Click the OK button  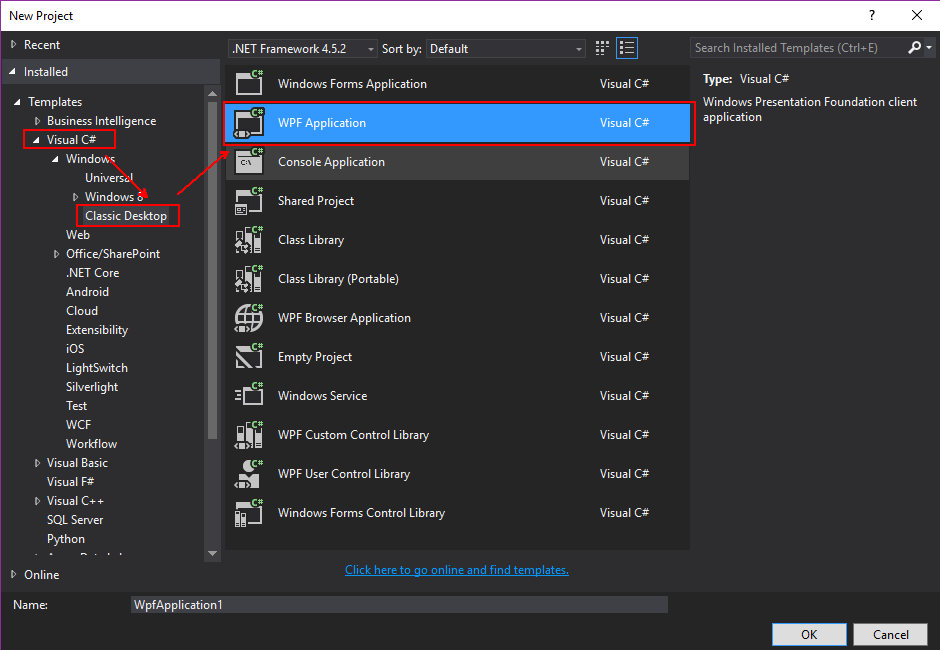click(x=809, y=634)
